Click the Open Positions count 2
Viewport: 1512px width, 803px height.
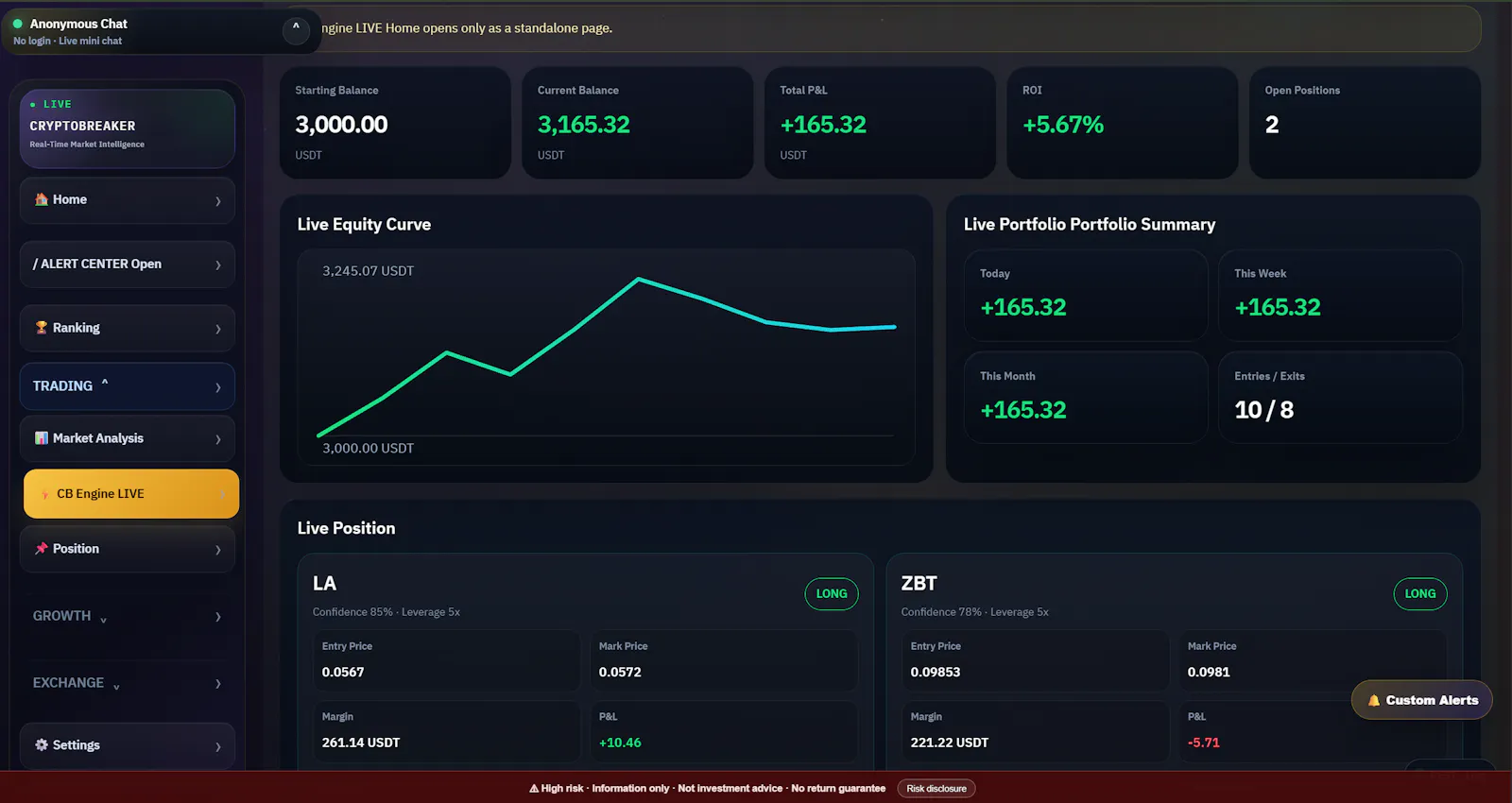(1272, 125)
